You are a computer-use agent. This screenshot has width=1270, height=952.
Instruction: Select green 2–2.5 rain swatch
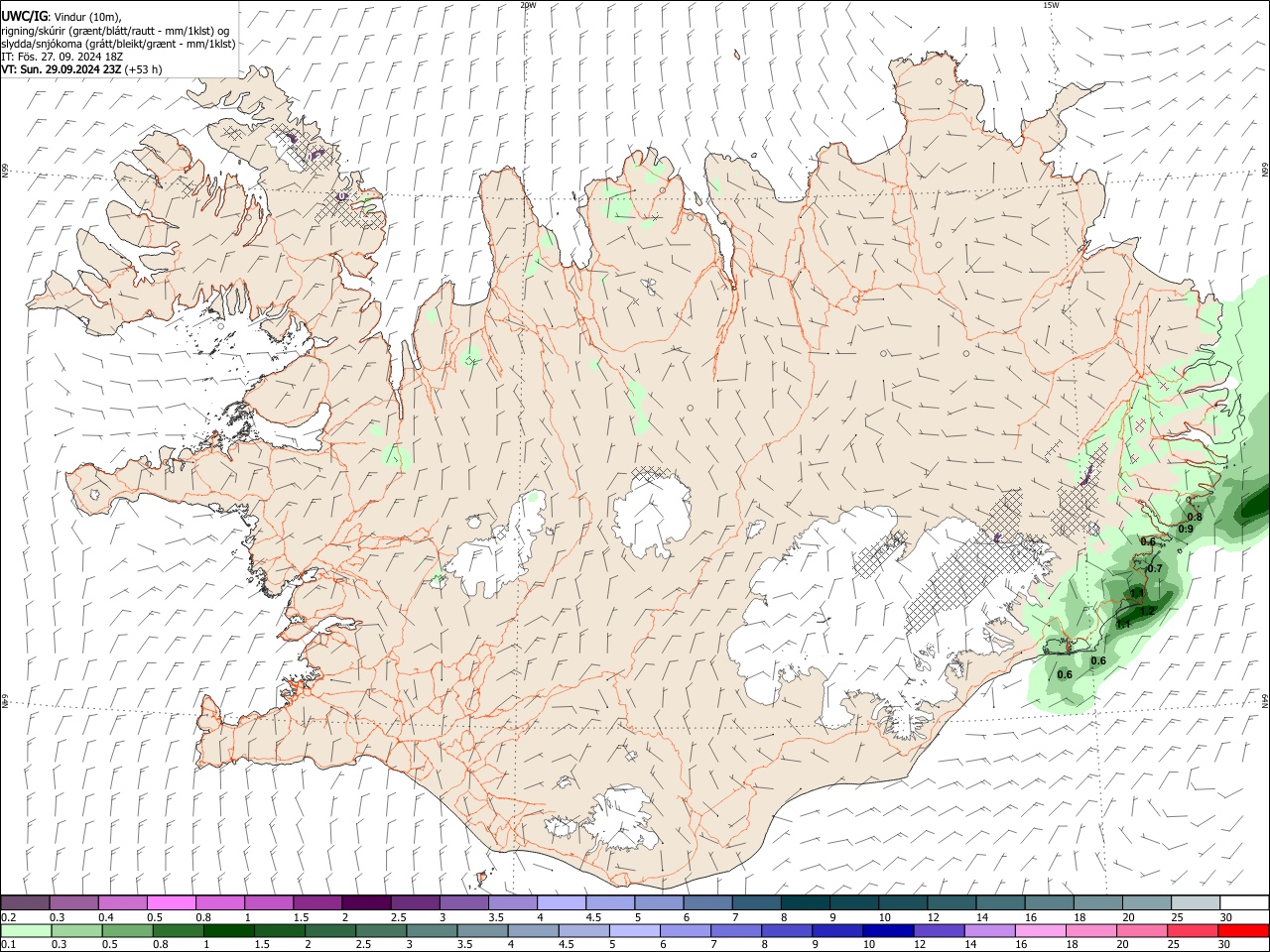pyautogui.click(x=330, y=930)
